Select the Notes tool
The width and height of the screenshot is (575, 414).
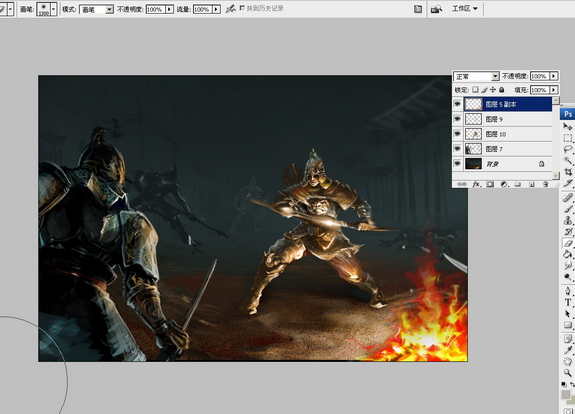click(x=568, y=339)
